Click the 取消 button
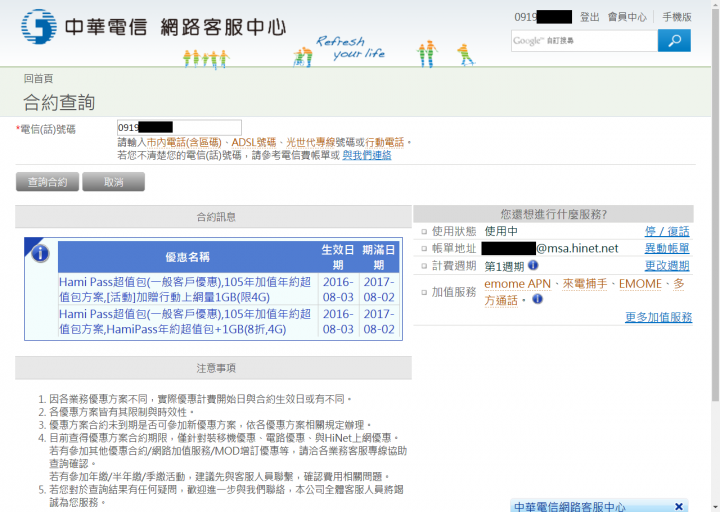This screenshot has width=720, height=512. (x=113, y=182)
